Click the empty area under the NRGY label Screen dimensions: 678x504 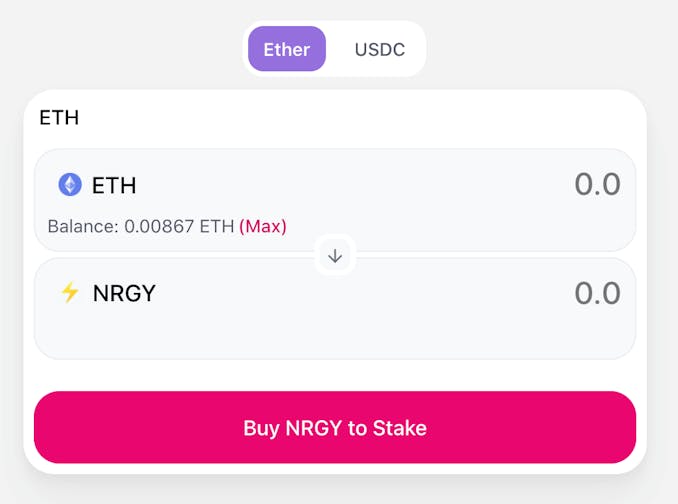click(x=216, y=333)
